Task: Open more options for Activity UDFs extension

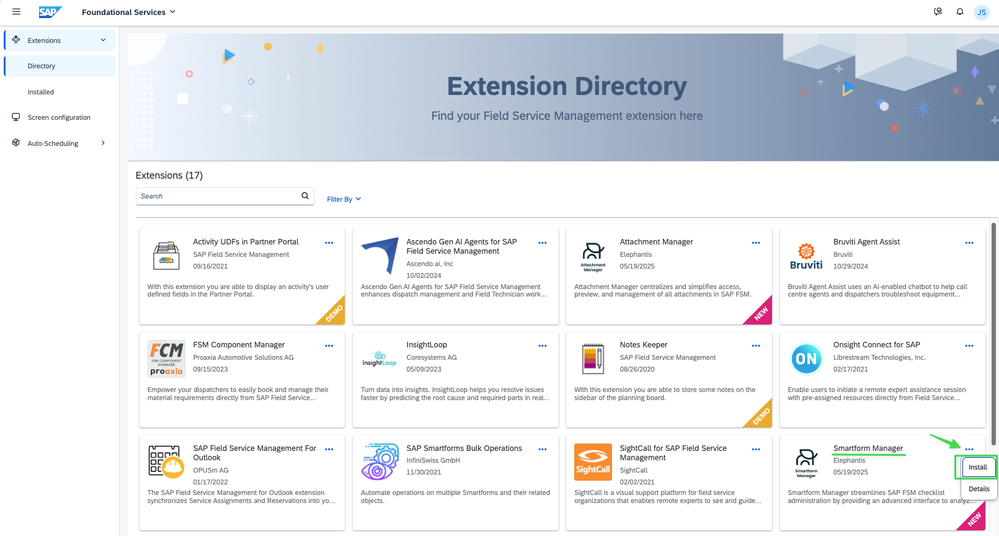Action: [x=329, y=243]
